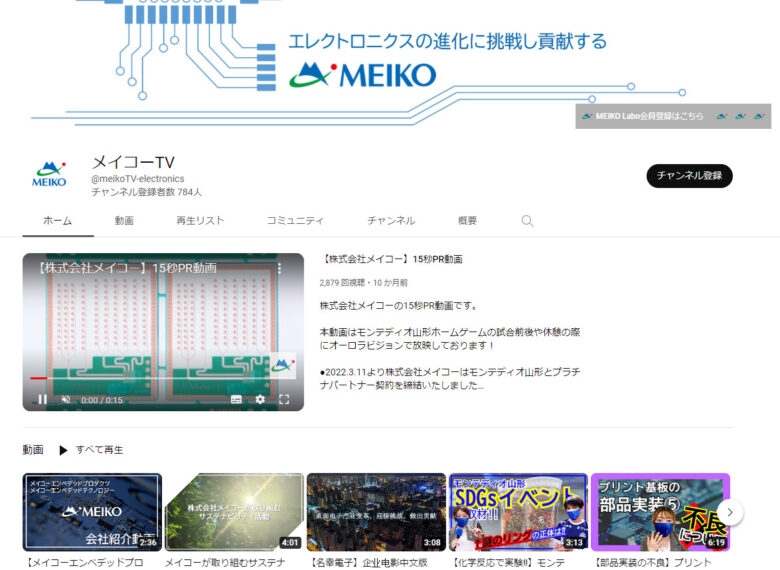Open the channel search magnifier icon
780x570 pixels.
click(527, 221)
